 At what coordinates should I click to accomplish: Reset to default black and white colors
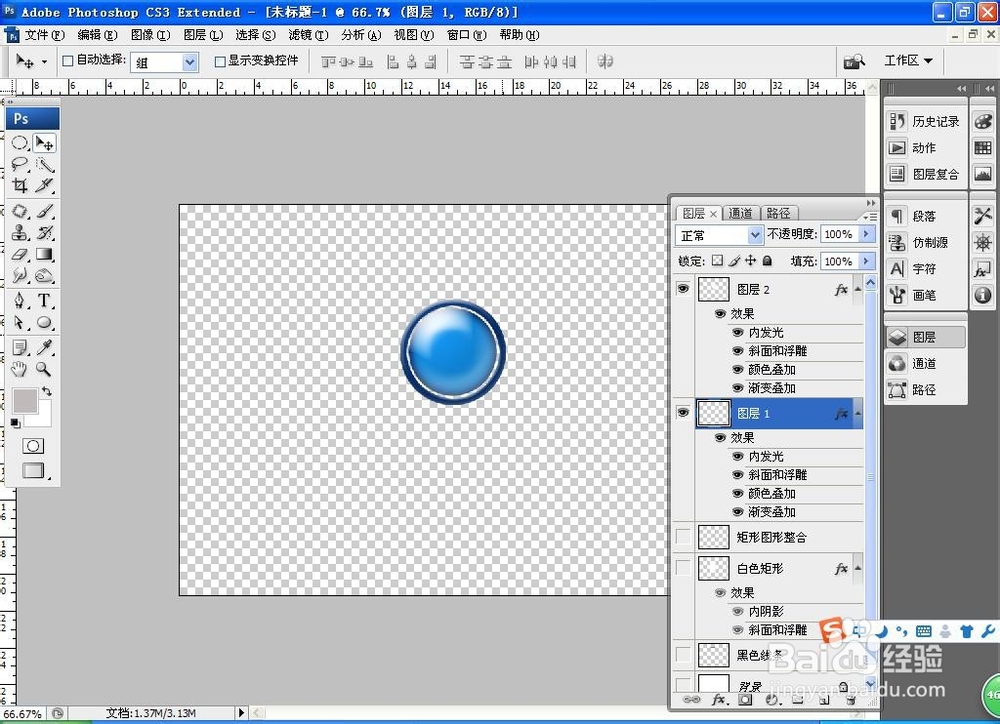pos(15,422)
